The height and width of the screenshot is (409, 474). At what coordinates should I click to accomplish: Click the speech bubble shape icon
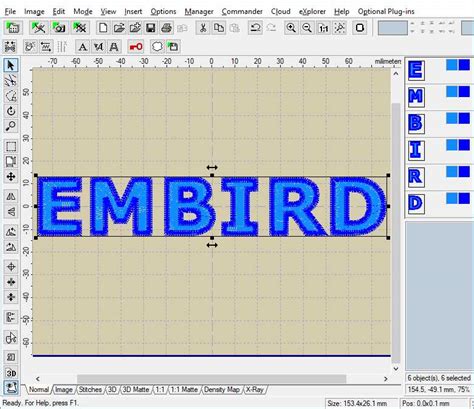click(x=157, y=47)
